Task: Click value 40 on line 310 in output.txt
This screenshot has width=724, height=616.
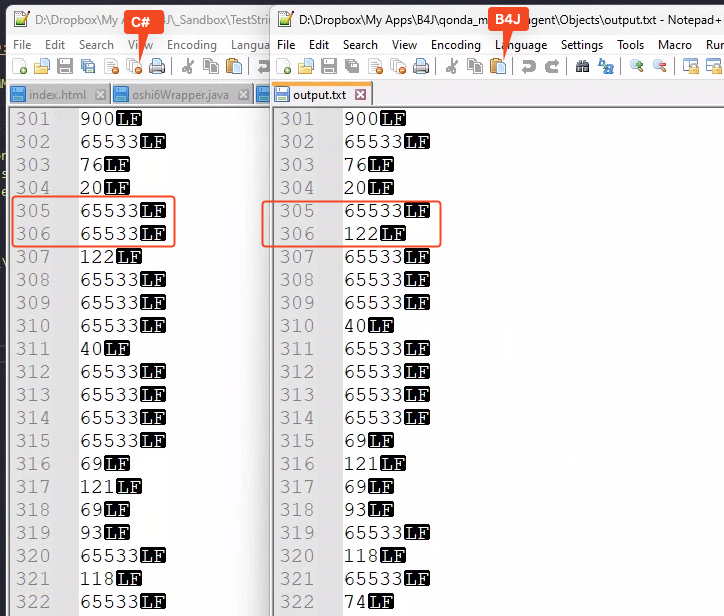Action: point(355,326)
